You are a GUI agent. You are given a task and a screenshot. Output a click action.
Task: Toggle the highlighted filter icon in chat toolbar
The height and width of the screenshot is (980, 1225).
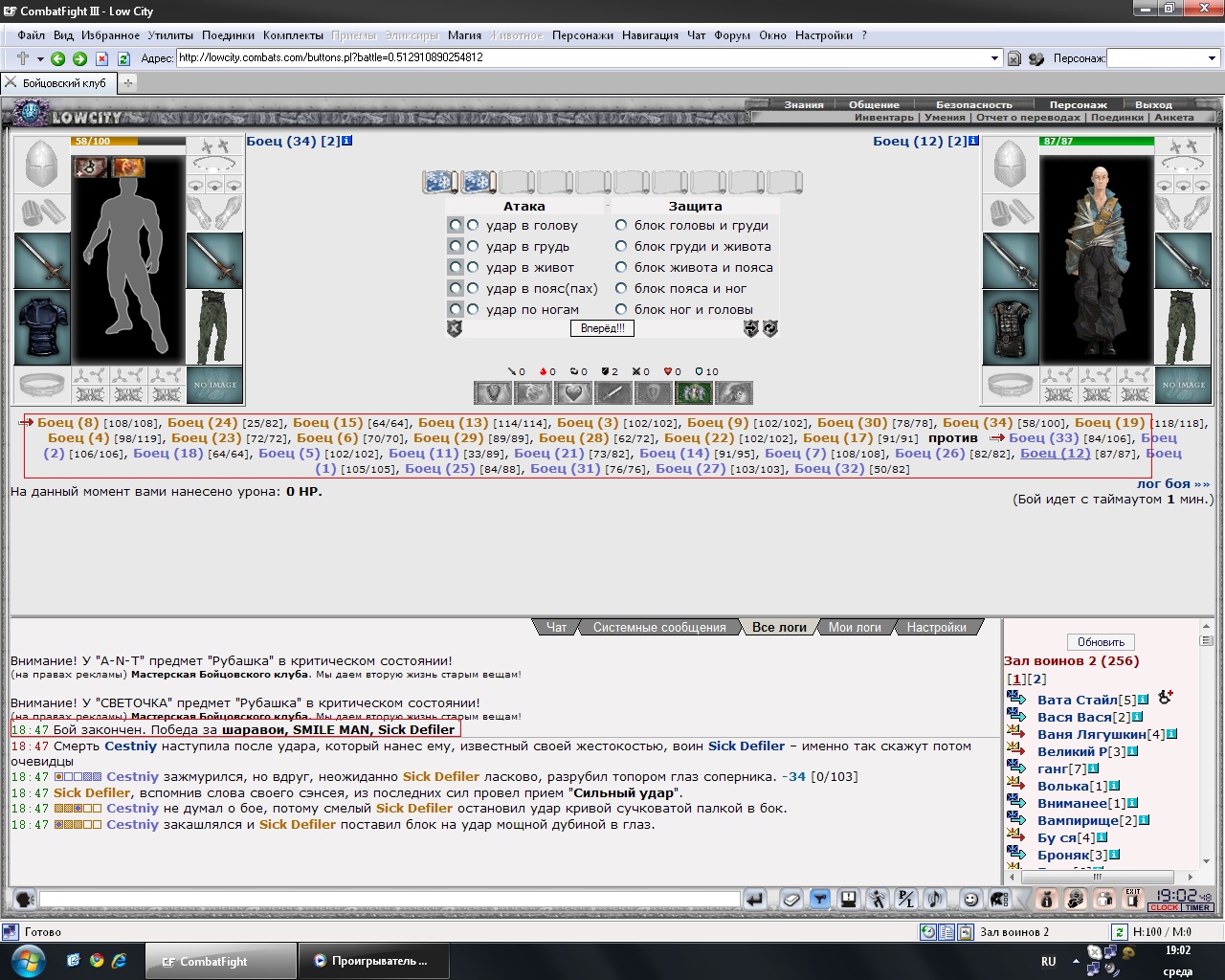point(819,900)
